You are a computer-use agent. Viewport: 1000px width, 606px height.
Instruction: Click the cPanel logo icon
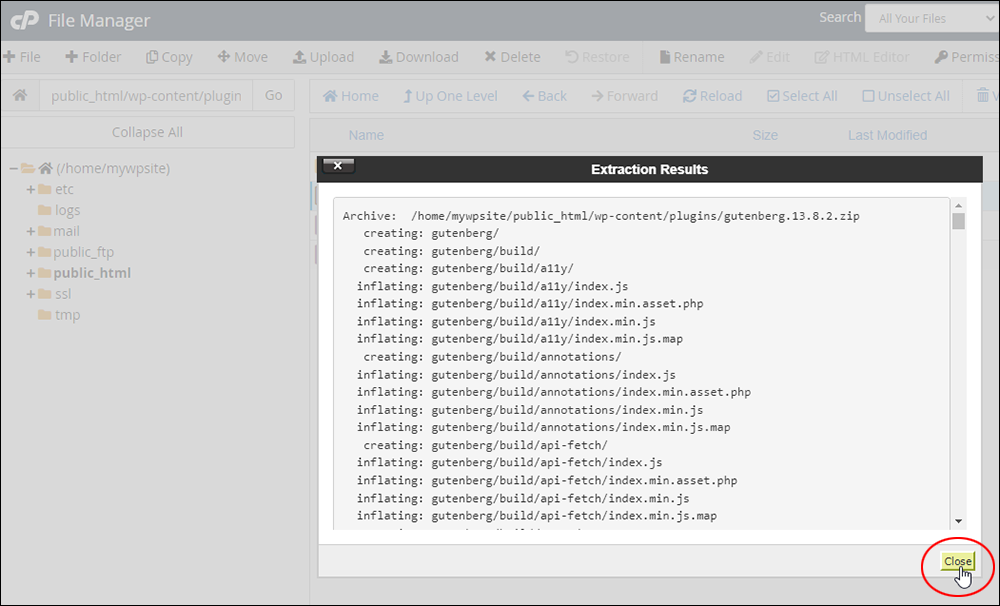pos(25,20)
